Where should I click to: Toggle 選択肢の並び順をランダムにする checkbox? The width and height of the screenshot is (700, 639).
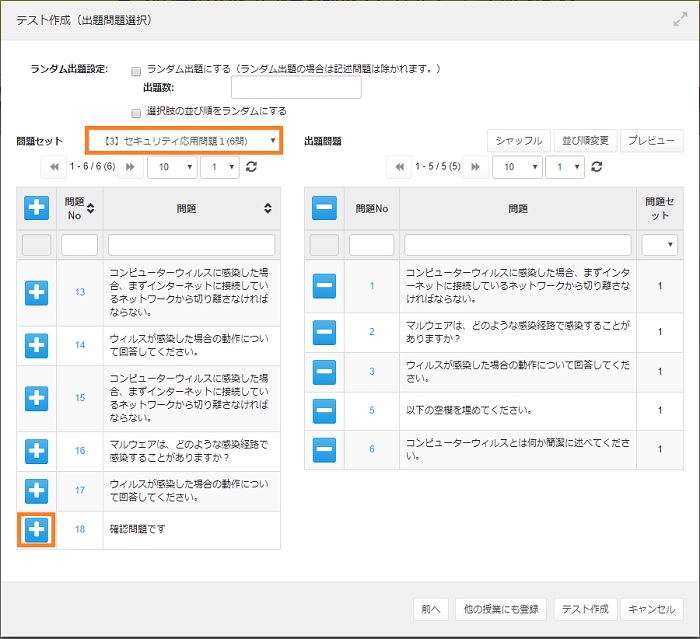point(136,112)
